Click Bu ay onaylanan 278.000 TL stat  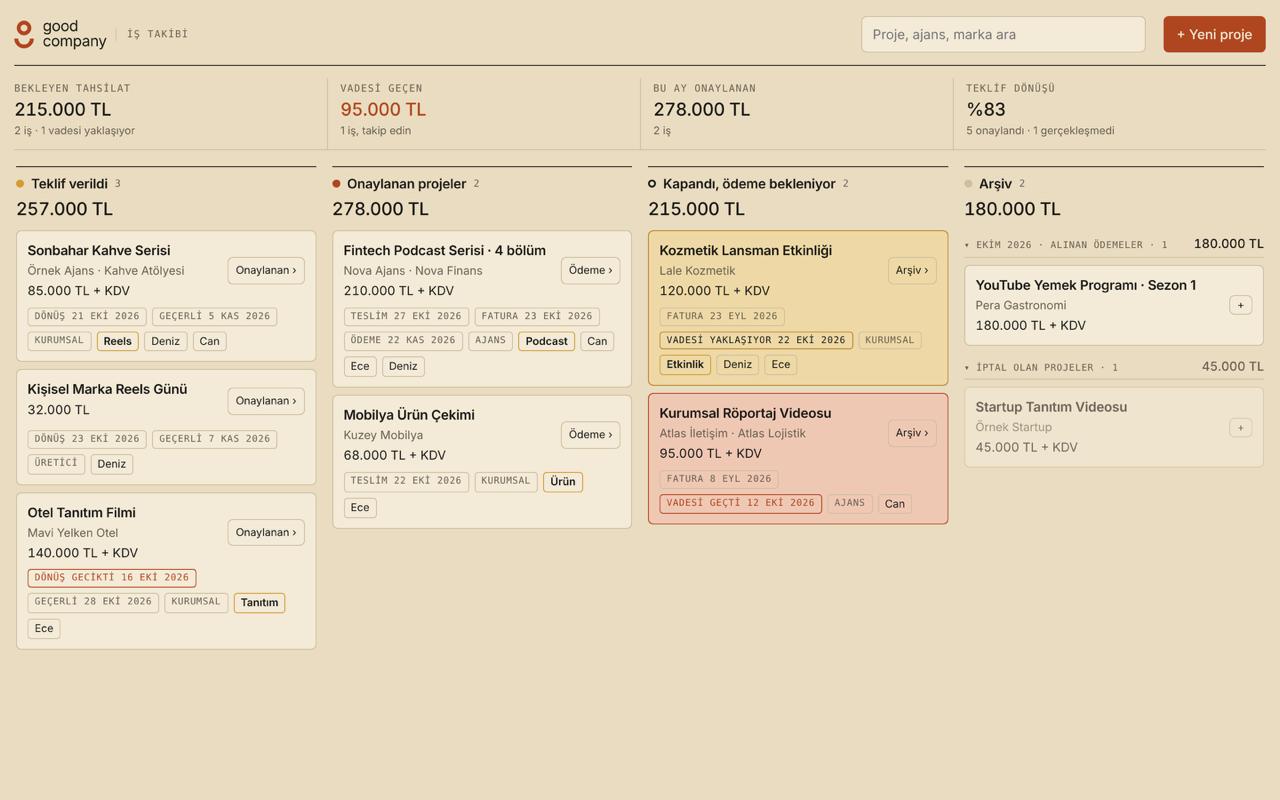[796, 109]
